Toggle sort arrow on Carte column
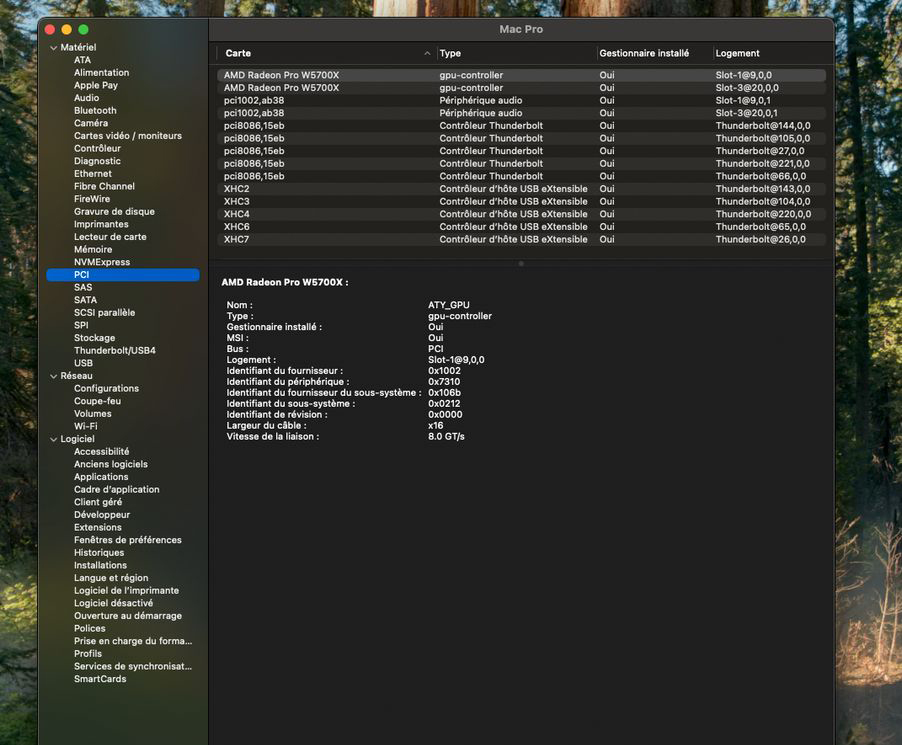Screen dimensions: 902x745 (x=427, y=54)
